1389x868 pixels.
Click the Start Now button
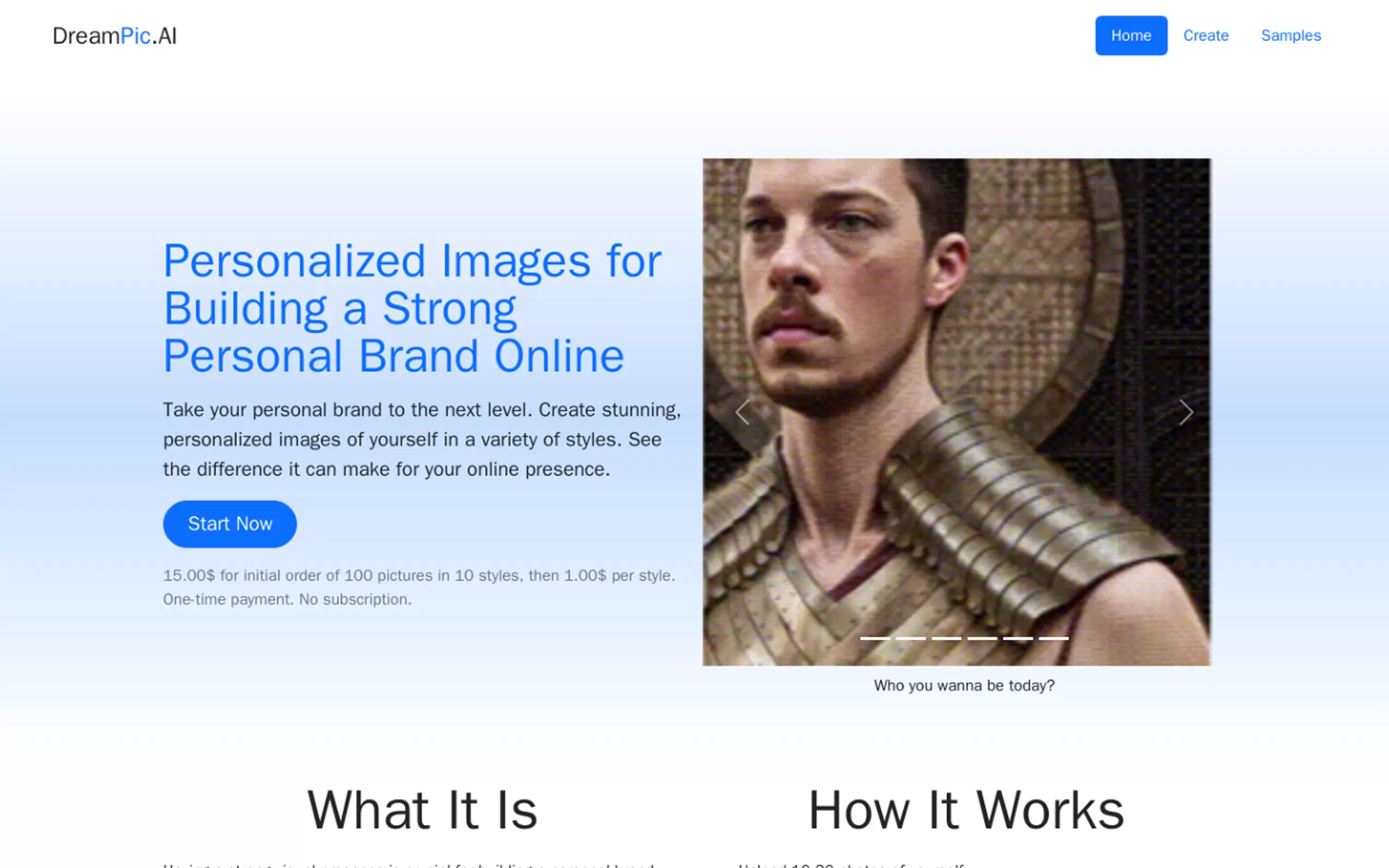click(x=230, y=524)
